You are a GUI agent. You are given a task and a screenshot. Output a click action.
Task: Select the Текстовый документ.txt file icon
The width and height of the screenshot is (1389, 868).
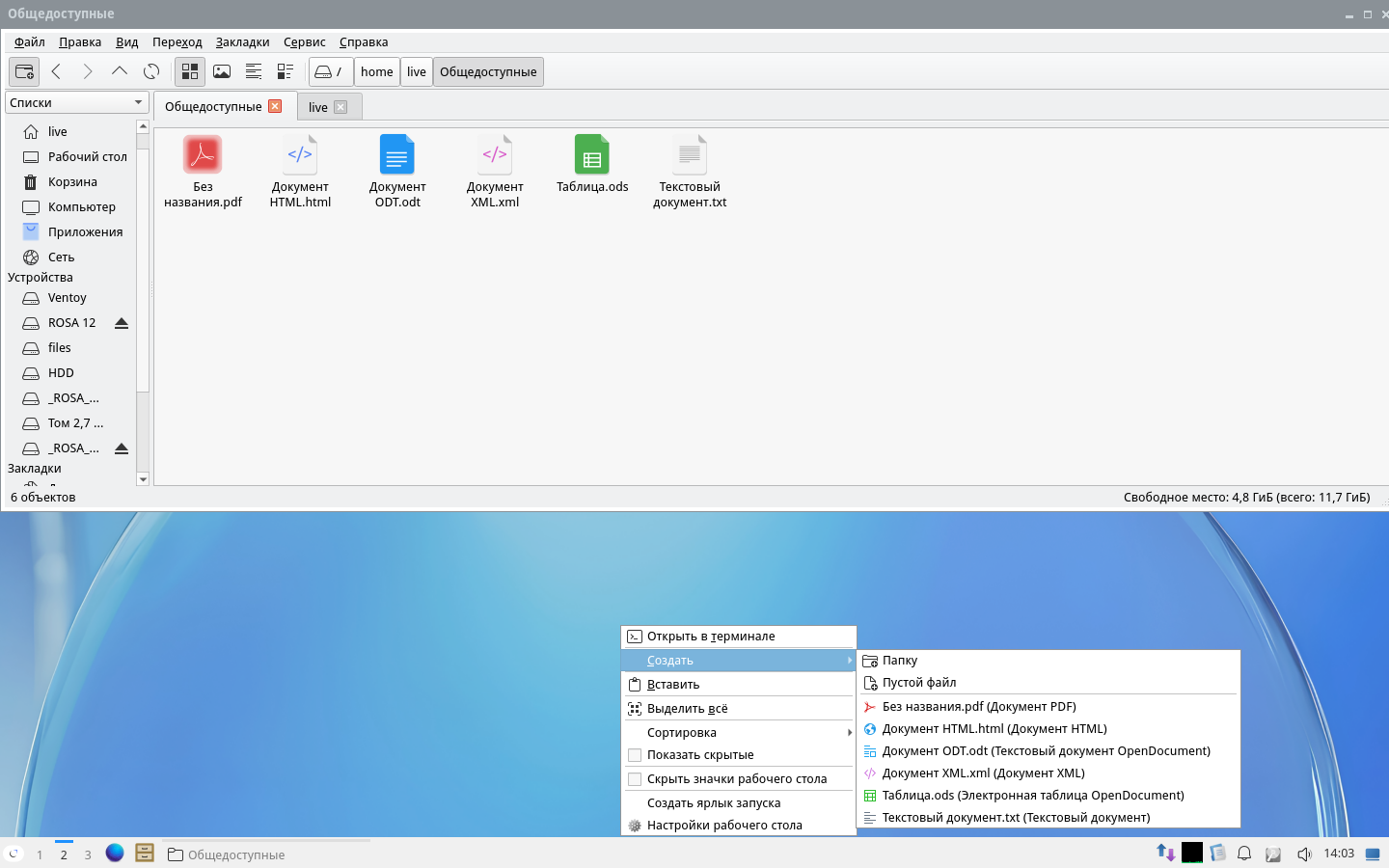tap(690, 154)
